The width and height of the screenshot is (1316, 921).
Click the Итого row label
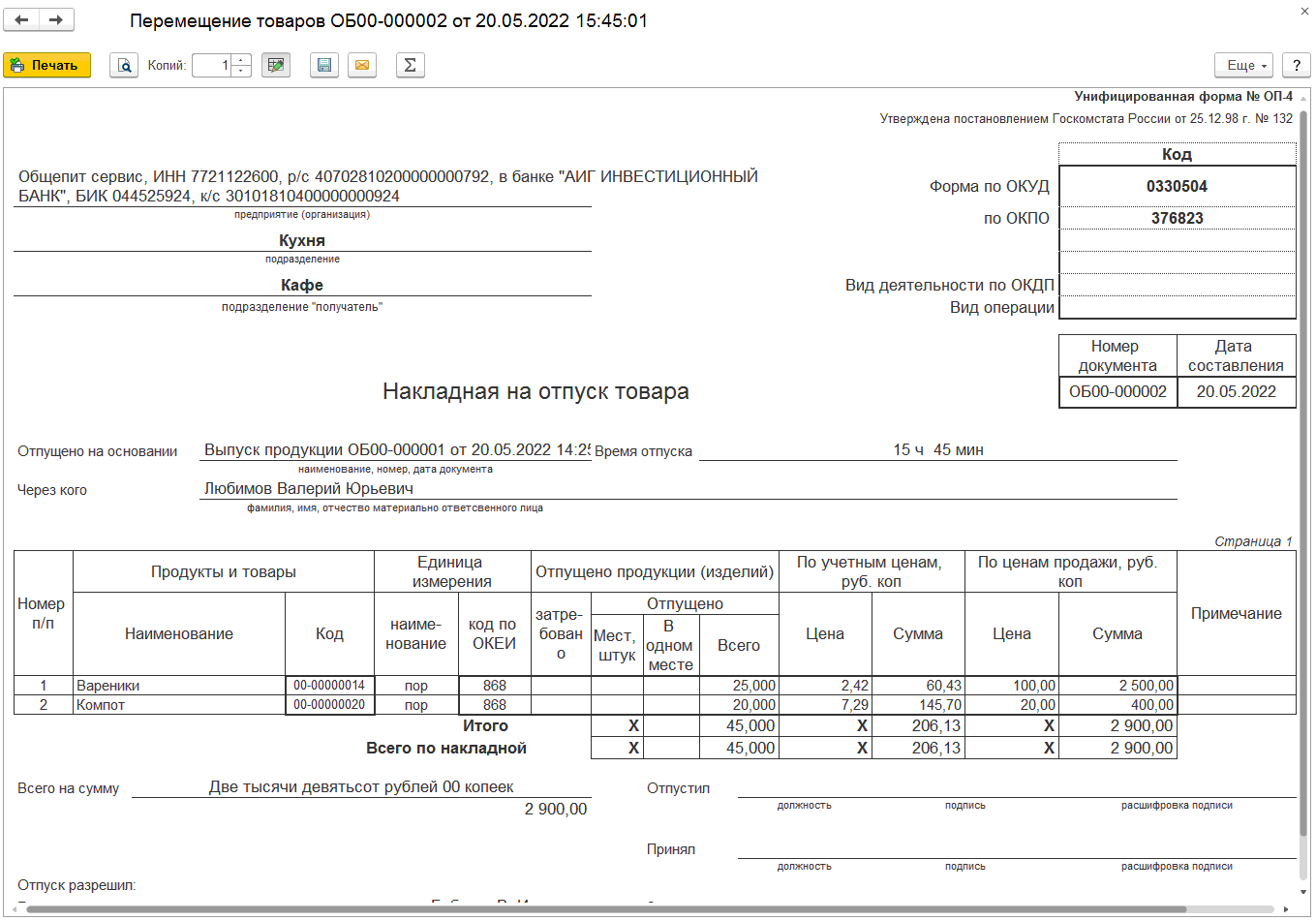coord(485,725)
